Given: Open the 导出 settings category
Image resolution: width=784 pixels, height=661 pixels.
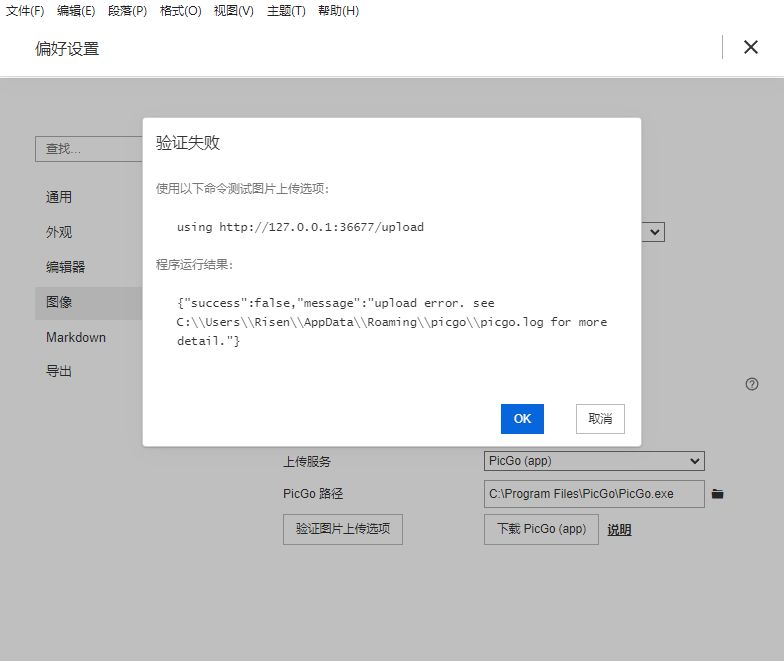Looking at the screenshot, I should tap(59, 371).
